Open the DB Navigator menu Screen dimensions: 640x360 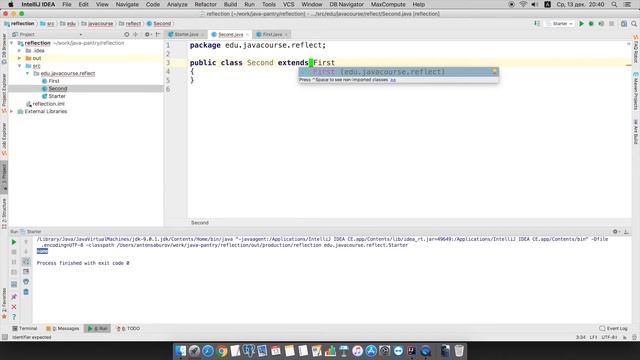tap(346, 4)
